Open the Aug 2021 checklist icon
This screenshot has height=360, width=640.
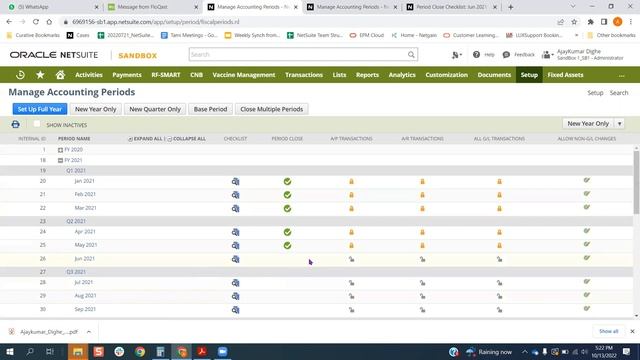[x=236, y=296]
